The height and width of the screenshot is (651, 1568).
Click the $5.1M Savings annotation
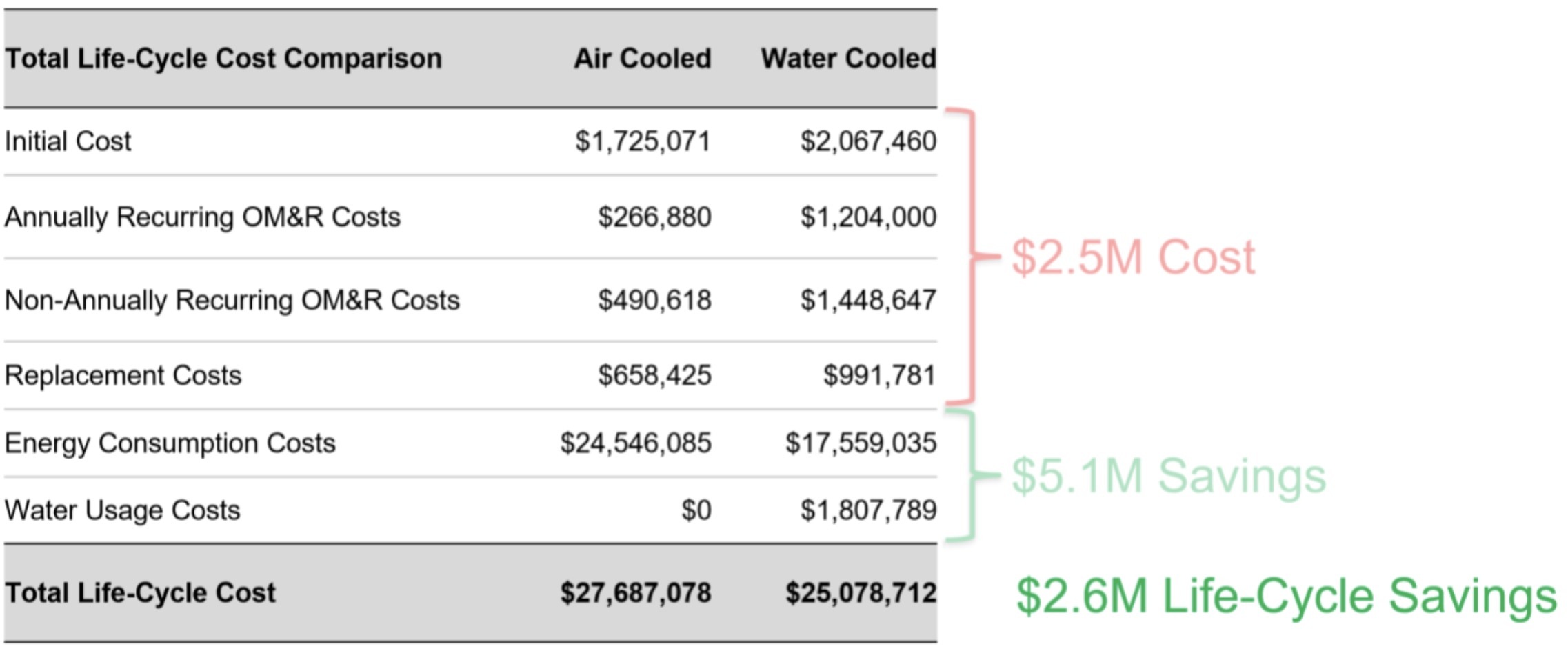click(x=1168, y=477)
